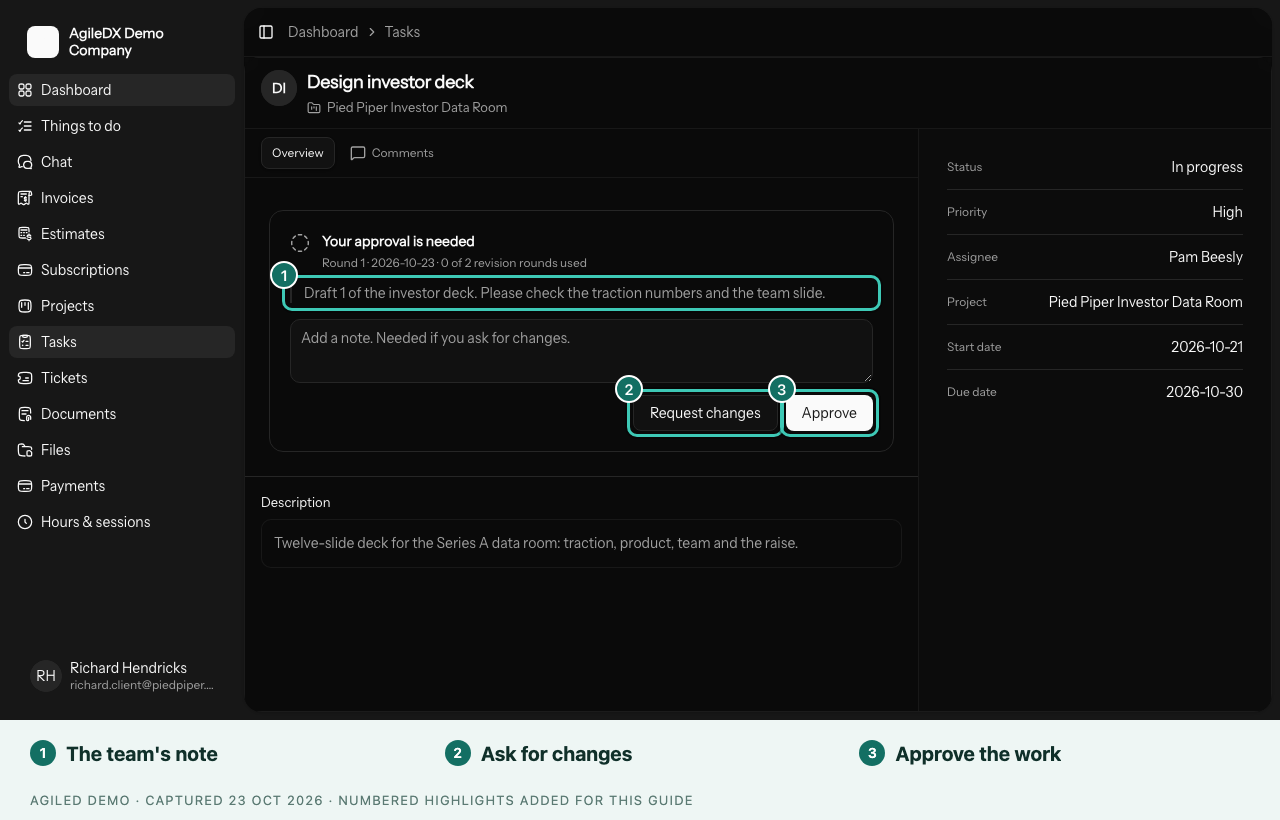Viewport: 1280px width, 820px height.
Task: Click the Request changes button
Action: coord(705,413)
